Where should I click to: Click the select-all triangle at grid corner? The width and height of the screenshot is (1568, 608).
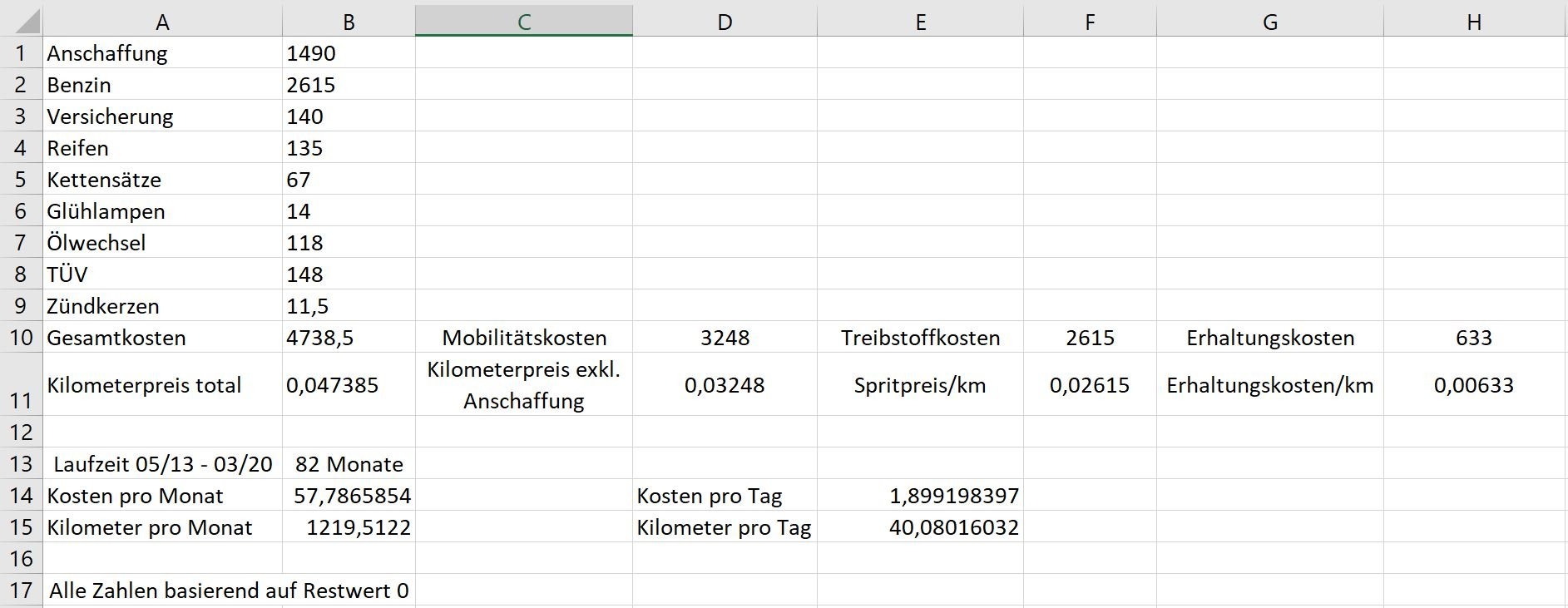click(22, 20)
